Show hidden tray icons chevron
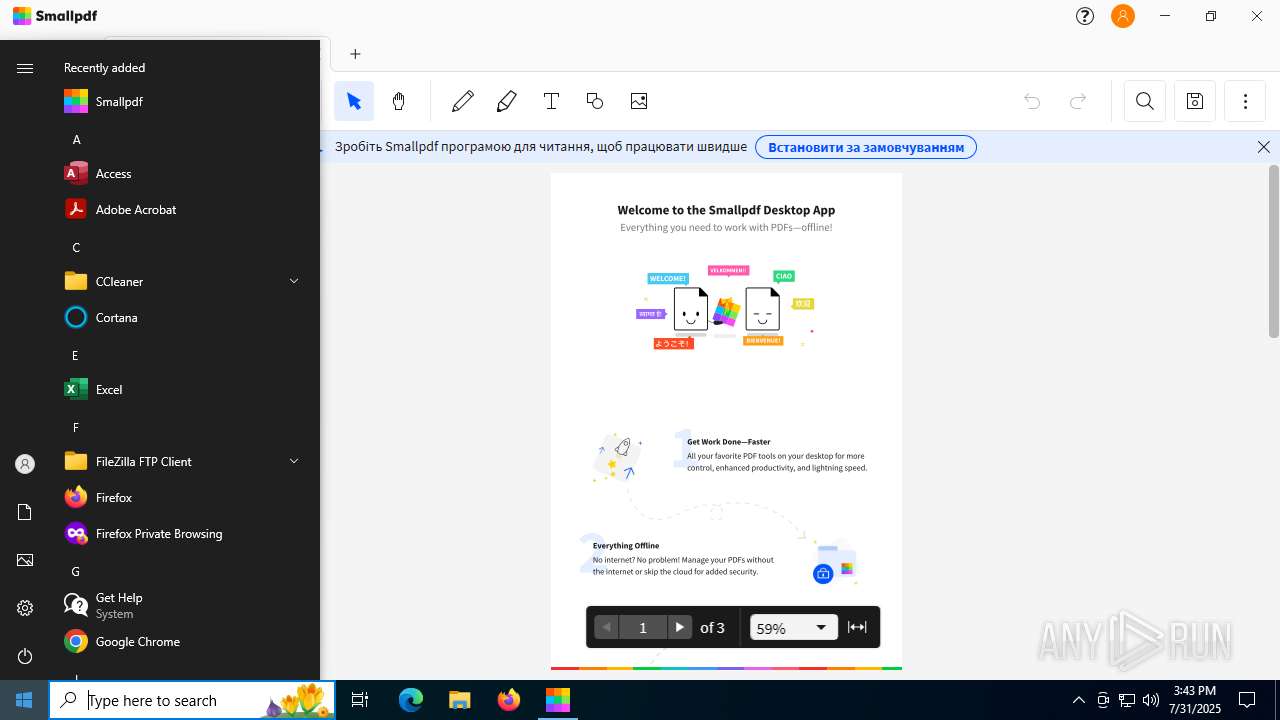1280x720 pixels. click(1078, 700)
